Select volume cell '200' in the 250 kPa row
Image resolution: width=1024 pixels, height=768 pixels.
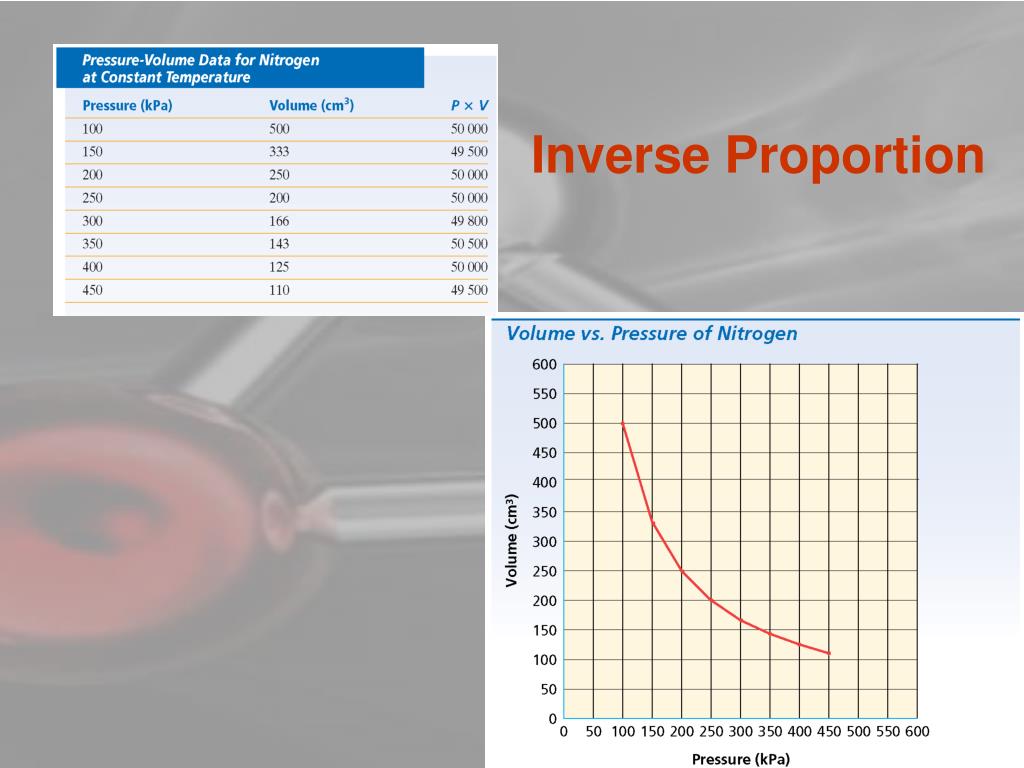[279, 198]
